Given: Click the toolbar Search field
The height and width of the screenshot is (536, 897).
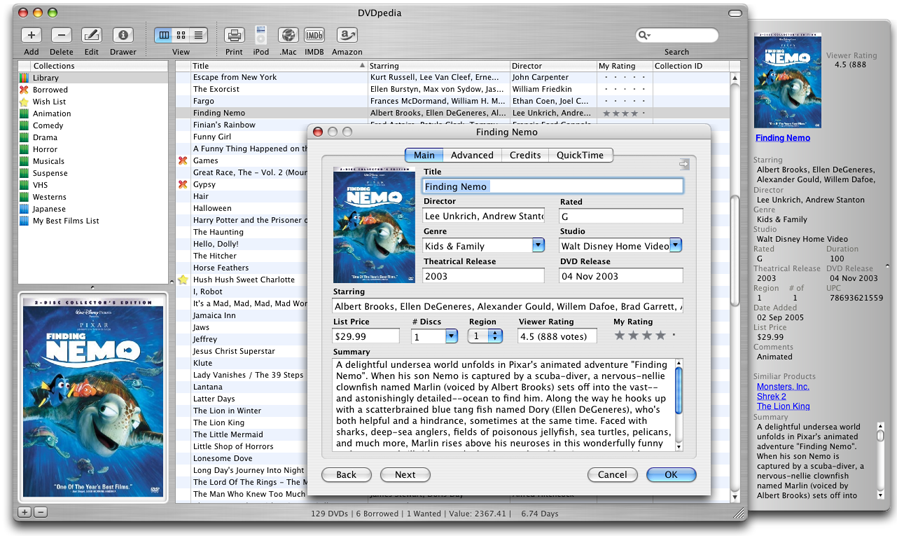Looking at the screenshot, I should coord(677,35).
